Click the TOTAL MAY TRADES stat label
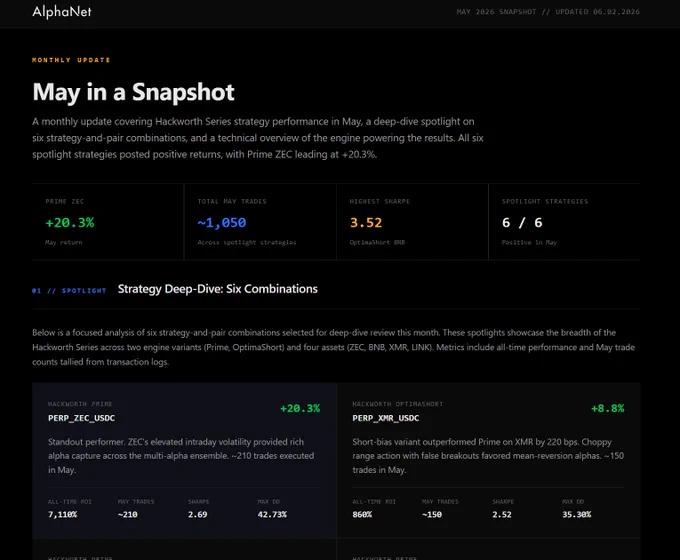 [x=232, y=201]
